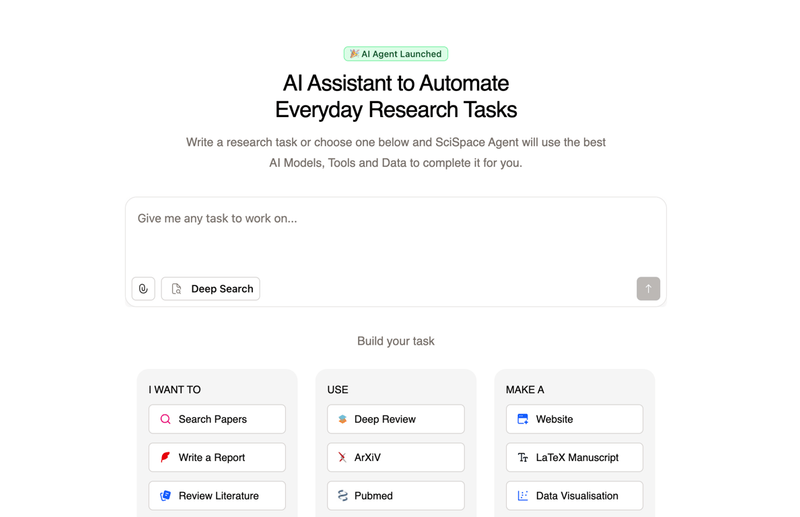
Task: Select ArXiV source
Action: click(396, 457)
